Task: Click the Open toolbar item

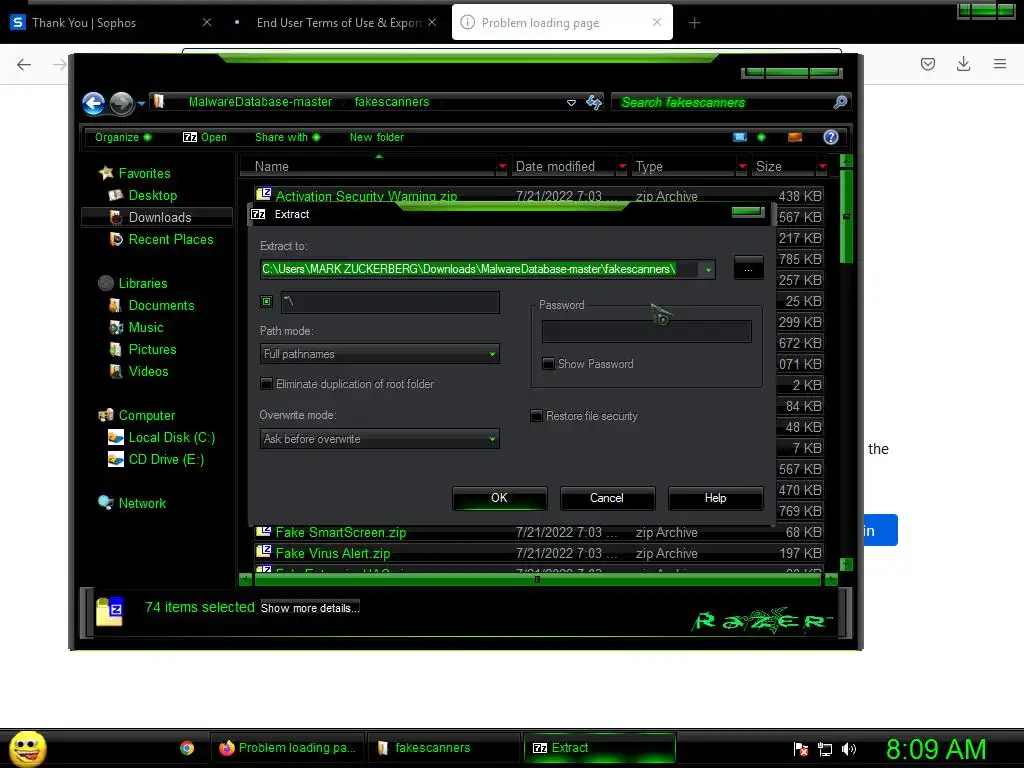Action: tap(205, 137)
